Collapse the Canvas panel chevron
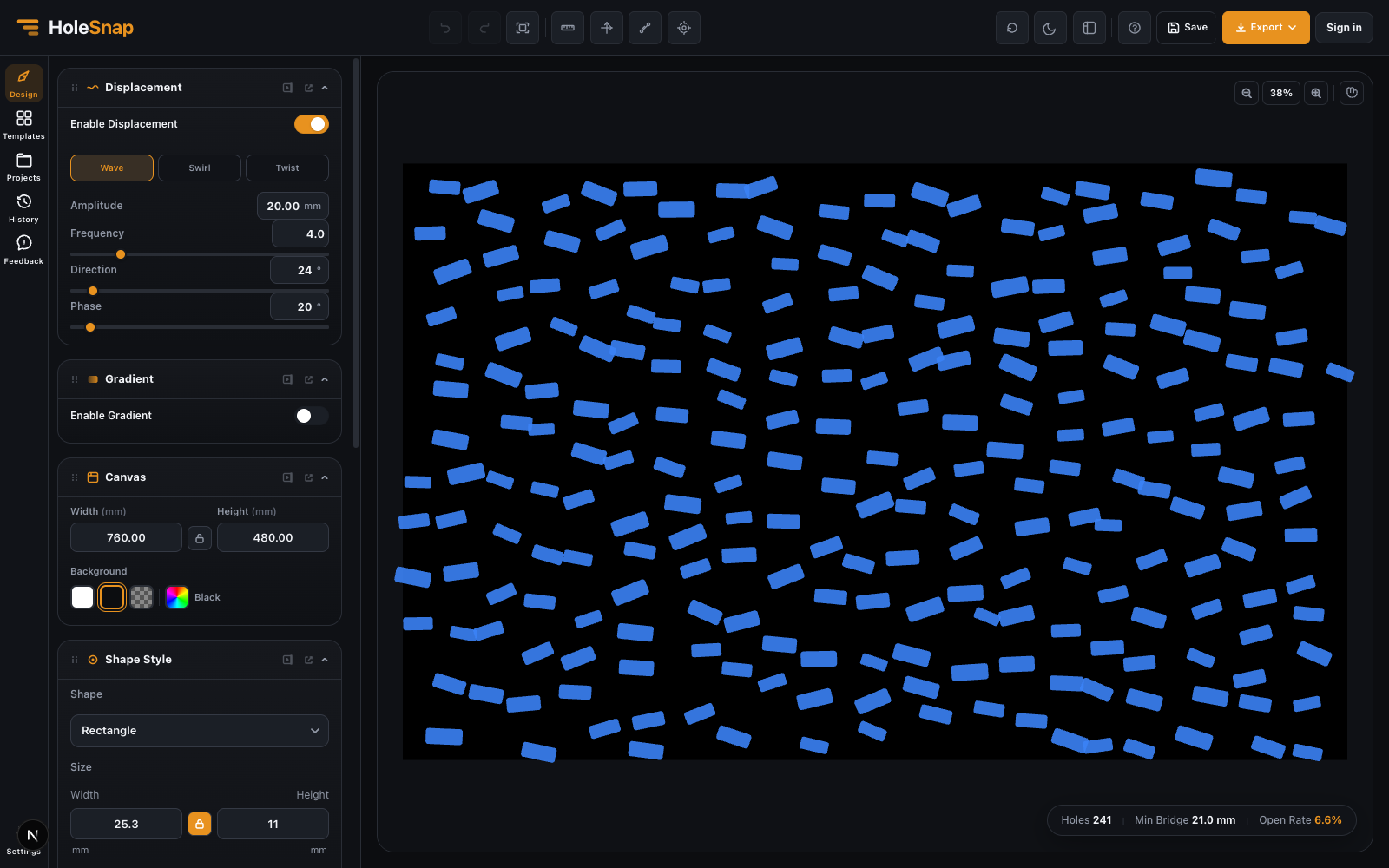1389x868 pixels. click(x=325, y=477)
